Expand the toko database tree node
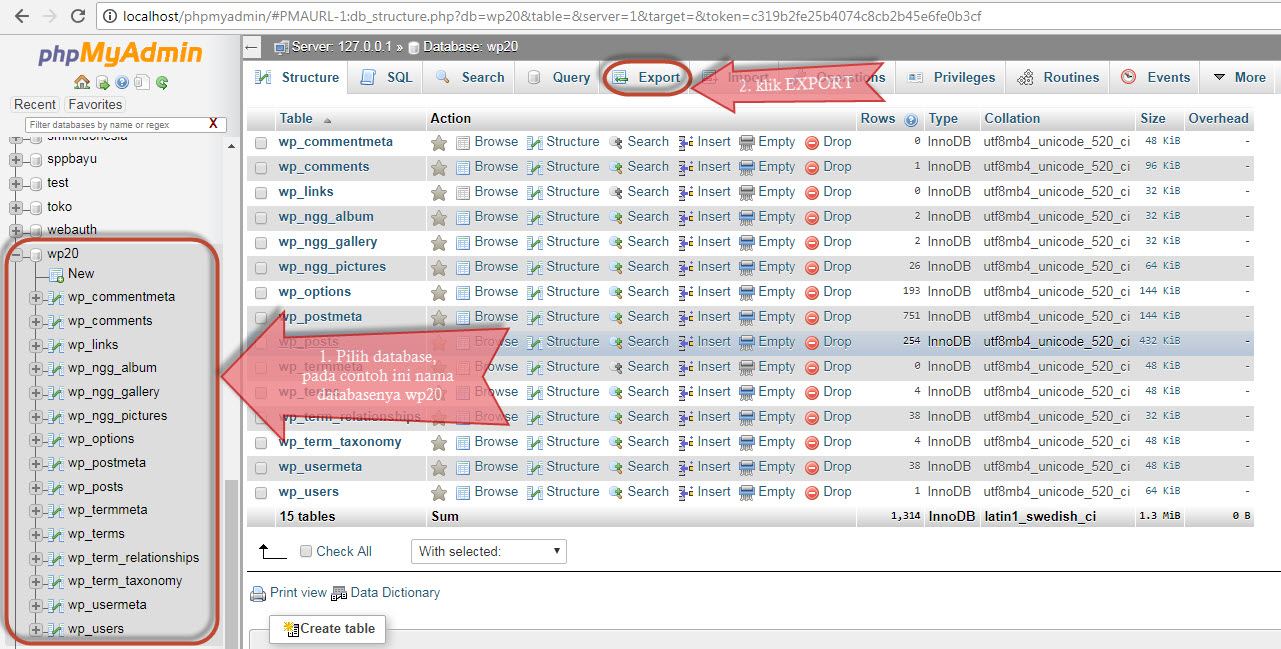Viewport: 1281px width, 649px height. click(x=16, y=207)
